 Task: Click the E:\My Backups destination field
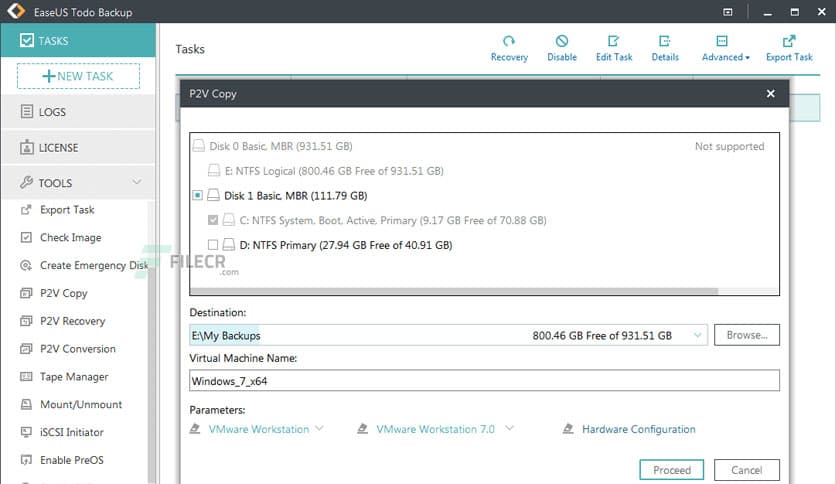[x=448, y=335]
